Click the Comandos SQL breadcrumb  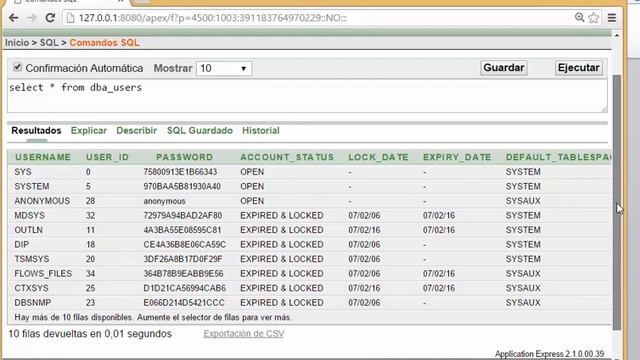104,43
